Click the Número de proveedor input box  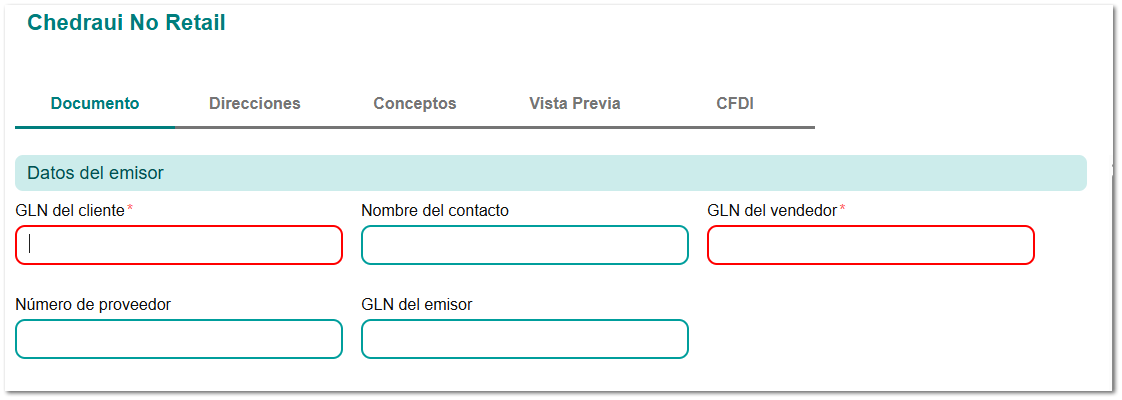click(x=179, y=339)
